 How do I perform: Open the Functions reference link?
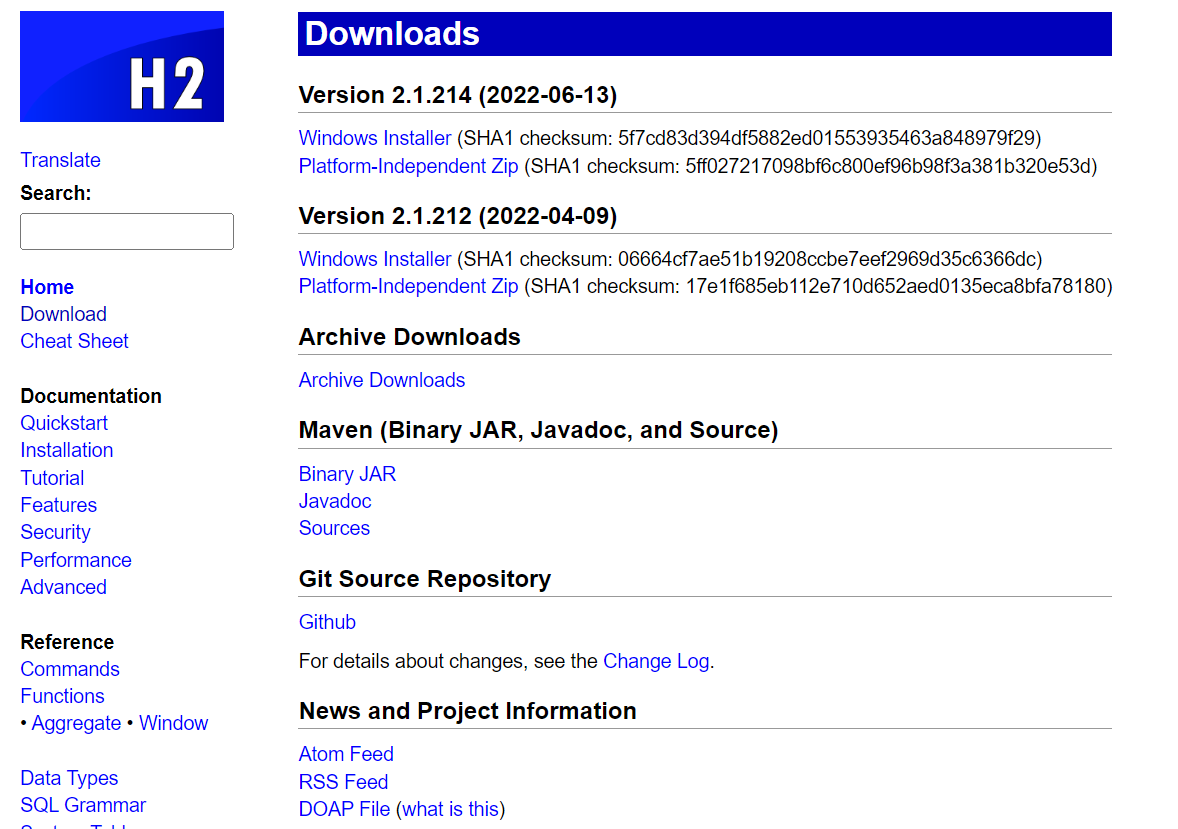coord(62,696)
